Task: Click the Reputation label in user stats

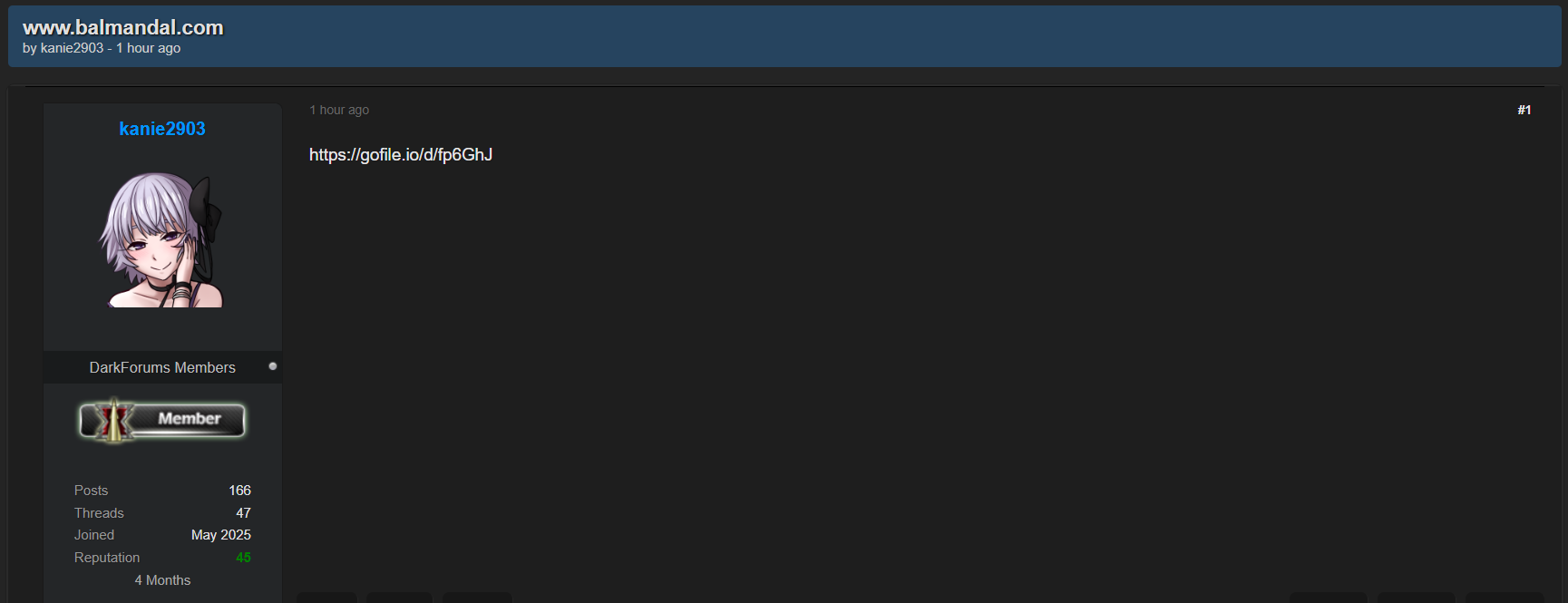Action: pos(107,558)
